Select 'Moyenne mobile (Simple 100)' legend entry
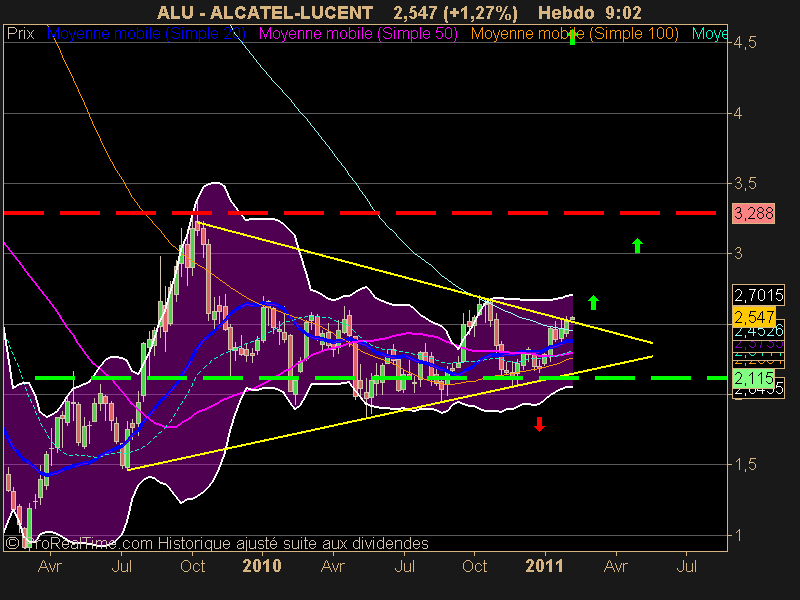 [x=574, y=34]
